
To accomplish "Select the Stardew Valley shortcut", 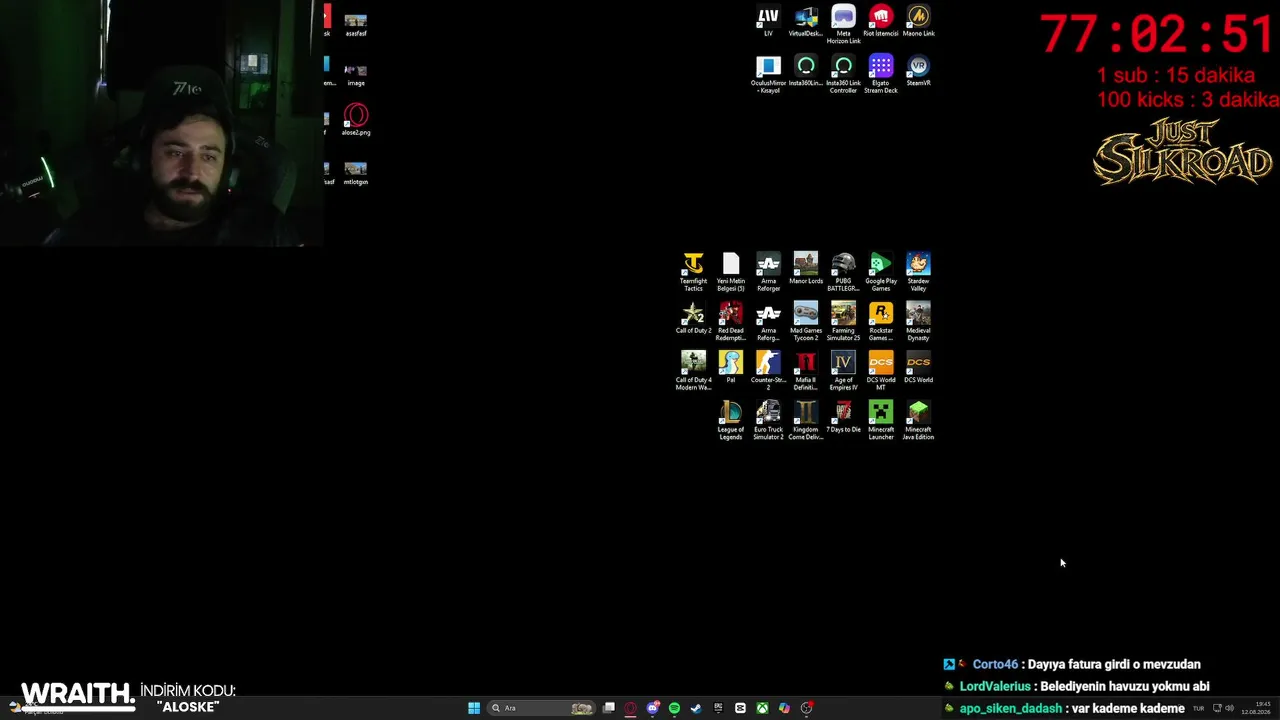I will (919, 273).
